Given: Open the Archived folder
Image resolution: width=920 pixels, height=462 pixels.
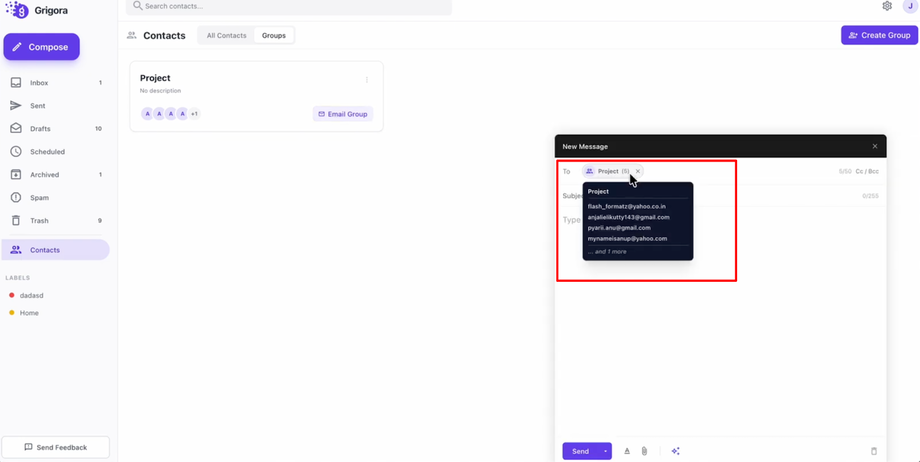Looking at the screenshot, I should pyautogui.click(x=56, y=174).
